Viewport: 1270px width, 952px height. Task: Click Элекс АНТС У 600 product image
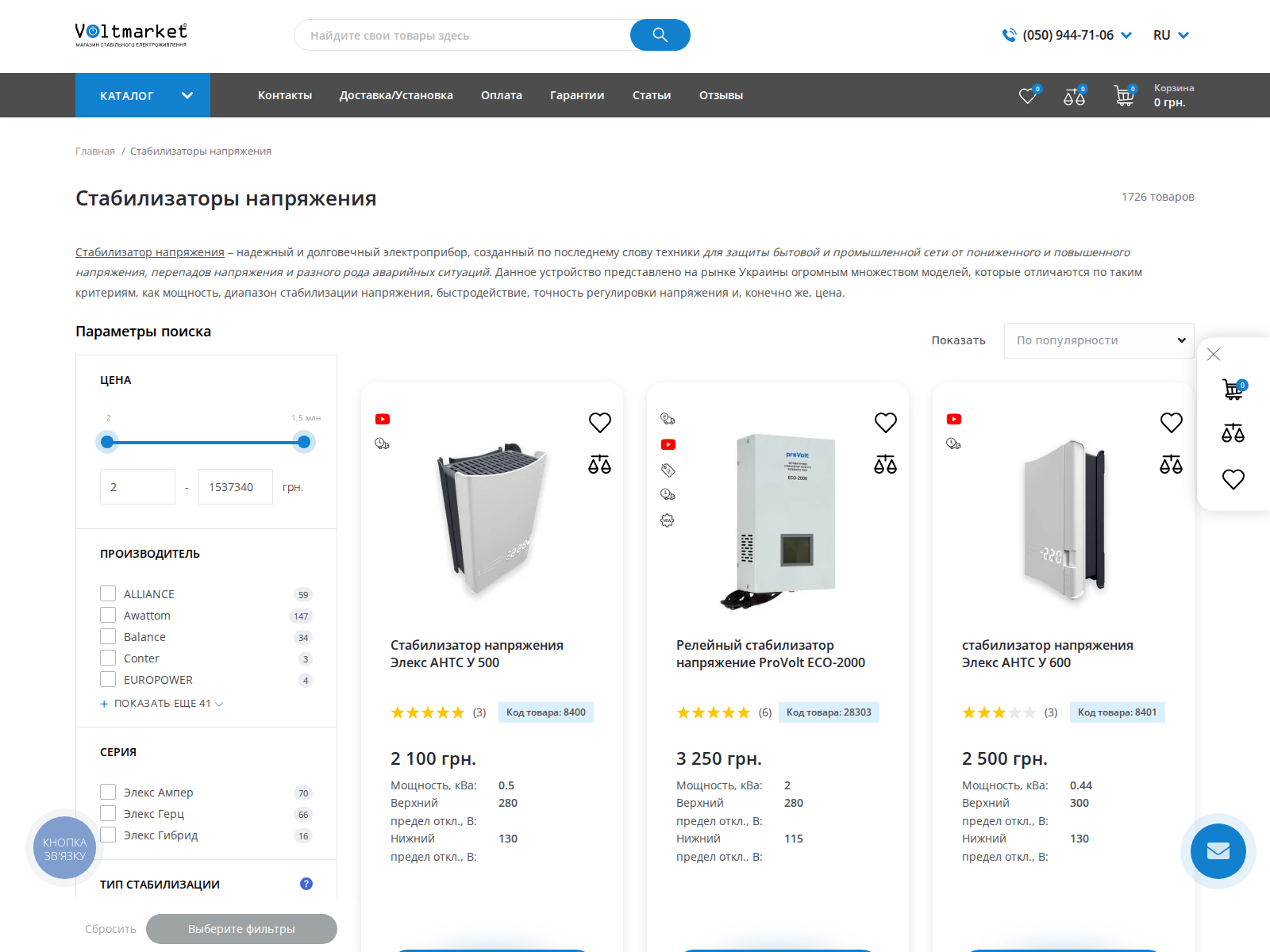tap(1064, 521)
